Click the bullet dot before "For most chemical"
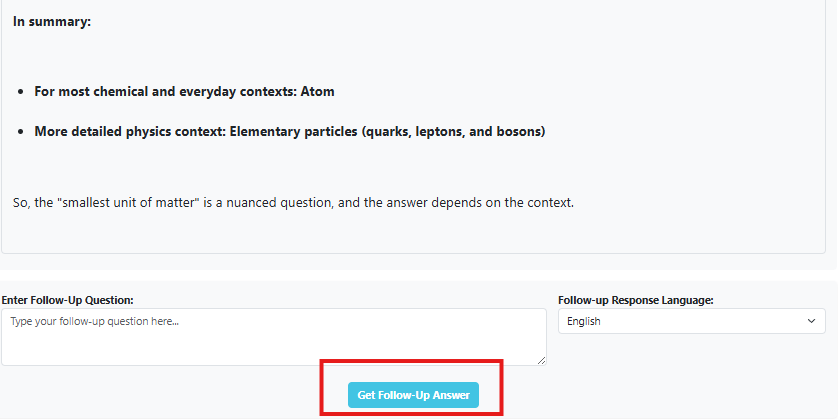The height and width of the screenshot is (419, 838). point(21,92)
